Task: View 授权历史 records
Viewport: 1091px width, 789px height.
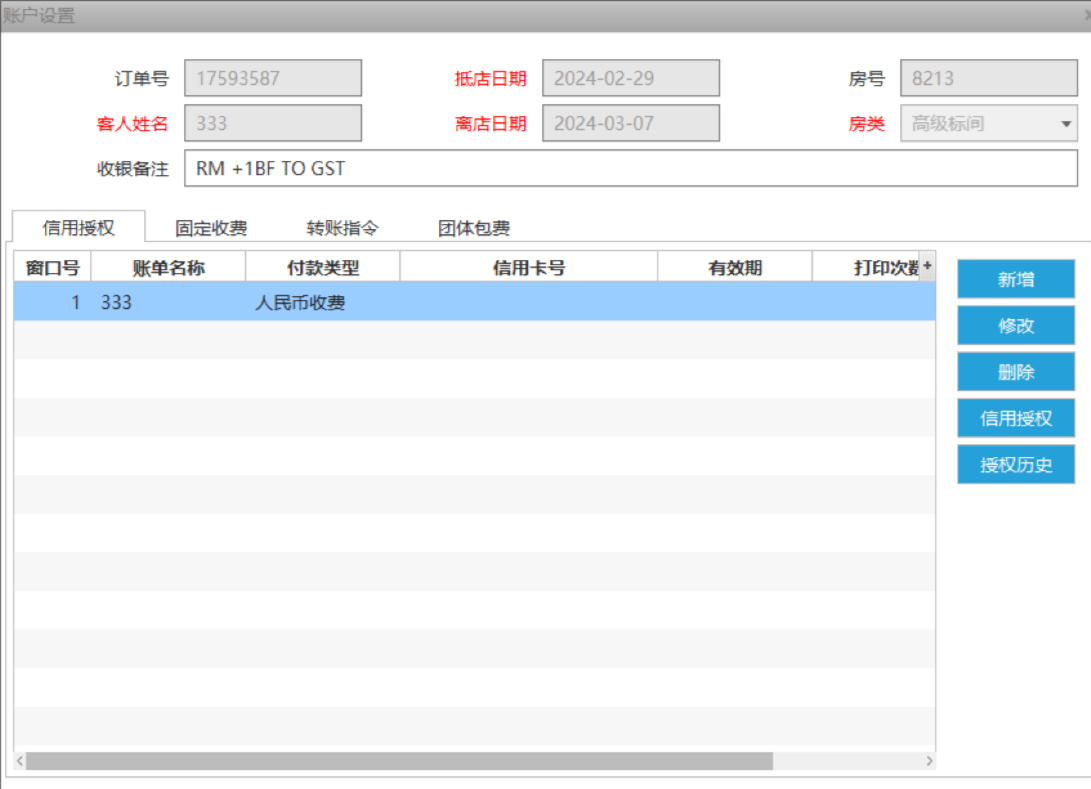Action: pyautogui.click(x=1015, y=465)
